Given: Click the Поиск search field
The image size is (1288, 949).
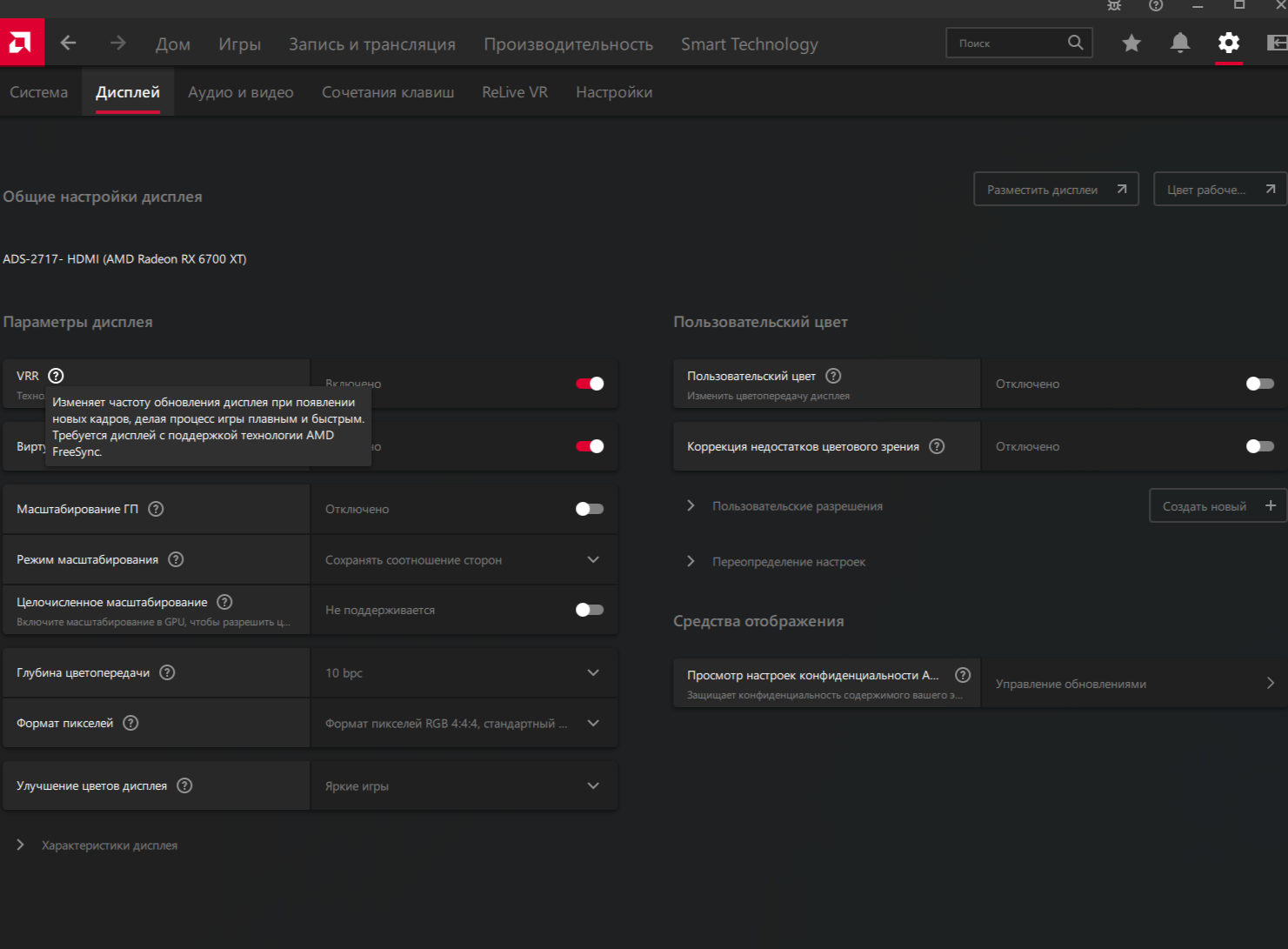Looking at the screenshot, I should [x=1009, y=43].
